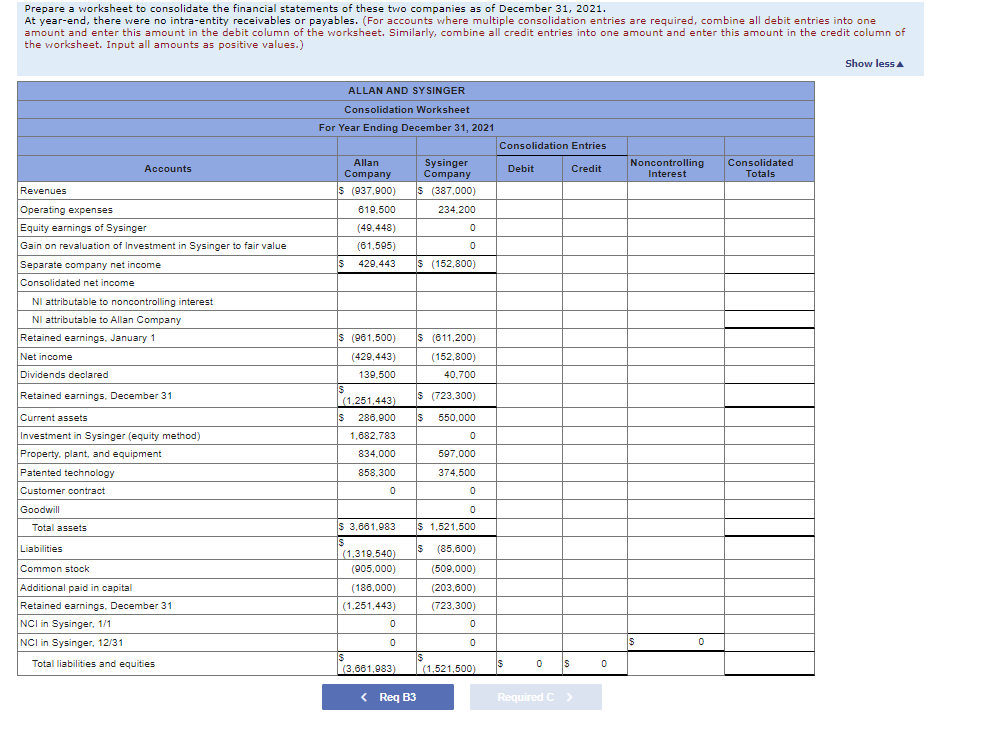Viewport: 1006px width, 733px height.
Task: Go back to Req B3
Action: [389, 697]
